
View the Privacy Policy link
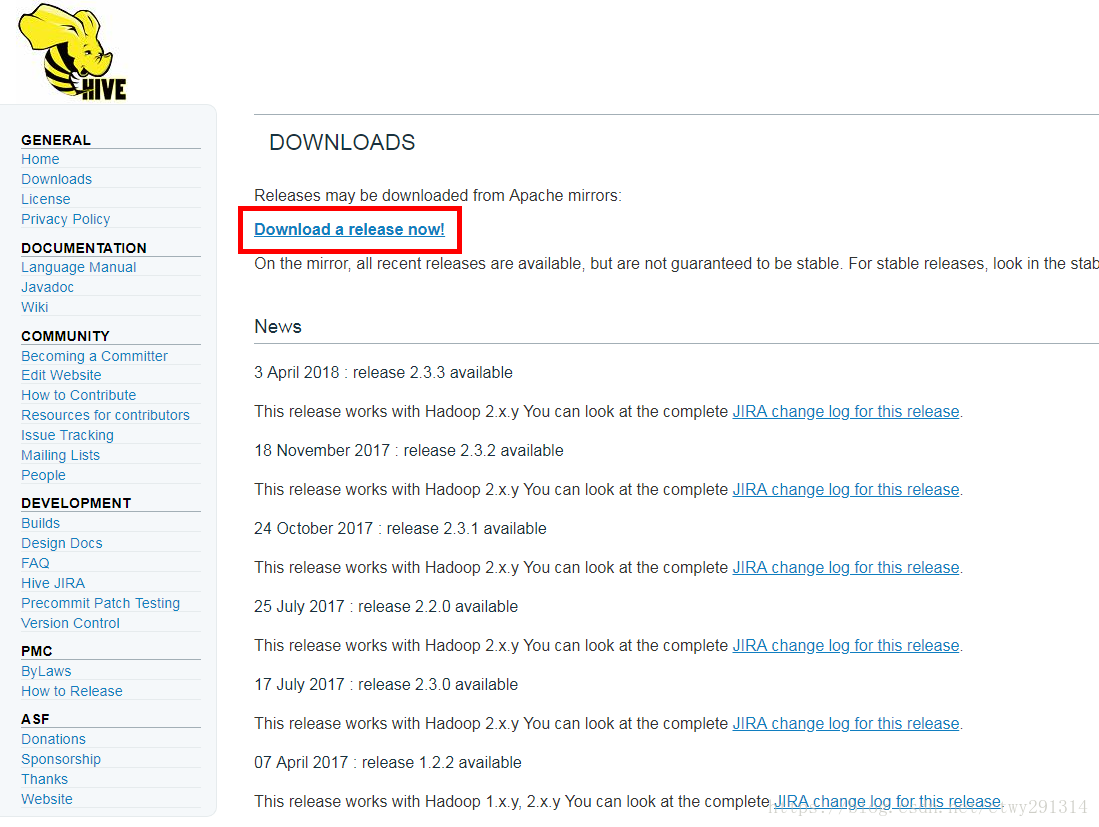point(65,219)
